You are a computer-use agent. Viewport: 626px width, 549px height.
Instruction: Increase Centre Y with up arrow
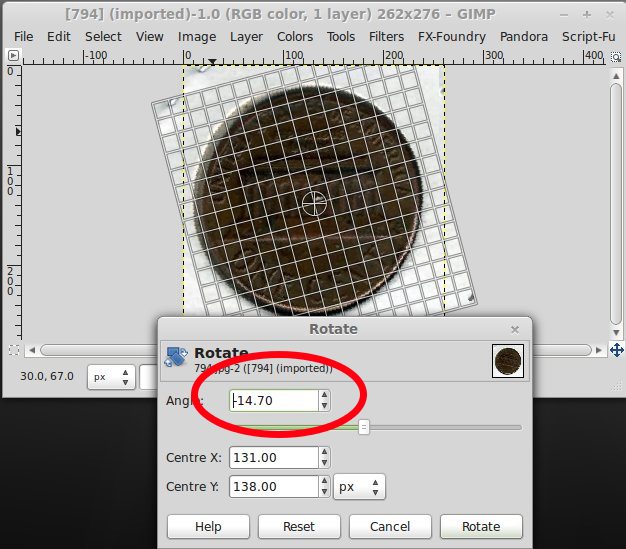324,482
